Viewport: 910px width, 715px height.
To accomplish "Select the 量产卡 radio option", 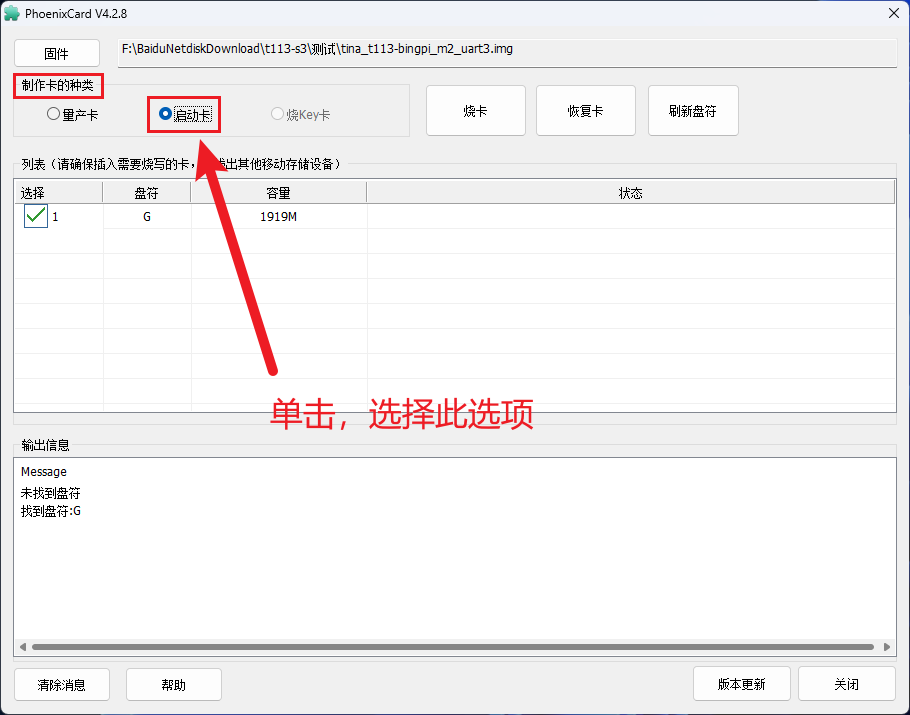I will [73, 114].
